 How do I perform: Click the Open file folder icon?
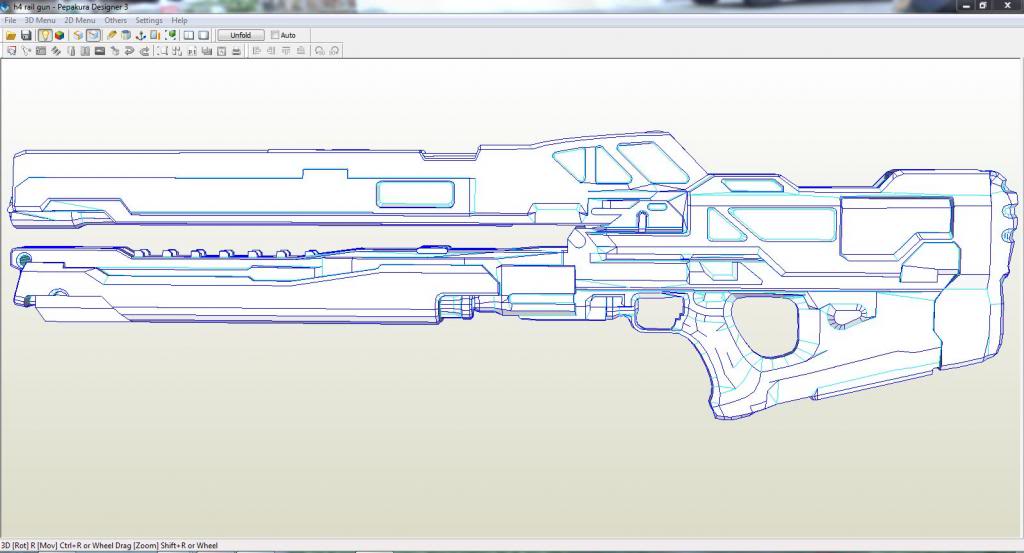click(x=11, y=35)
